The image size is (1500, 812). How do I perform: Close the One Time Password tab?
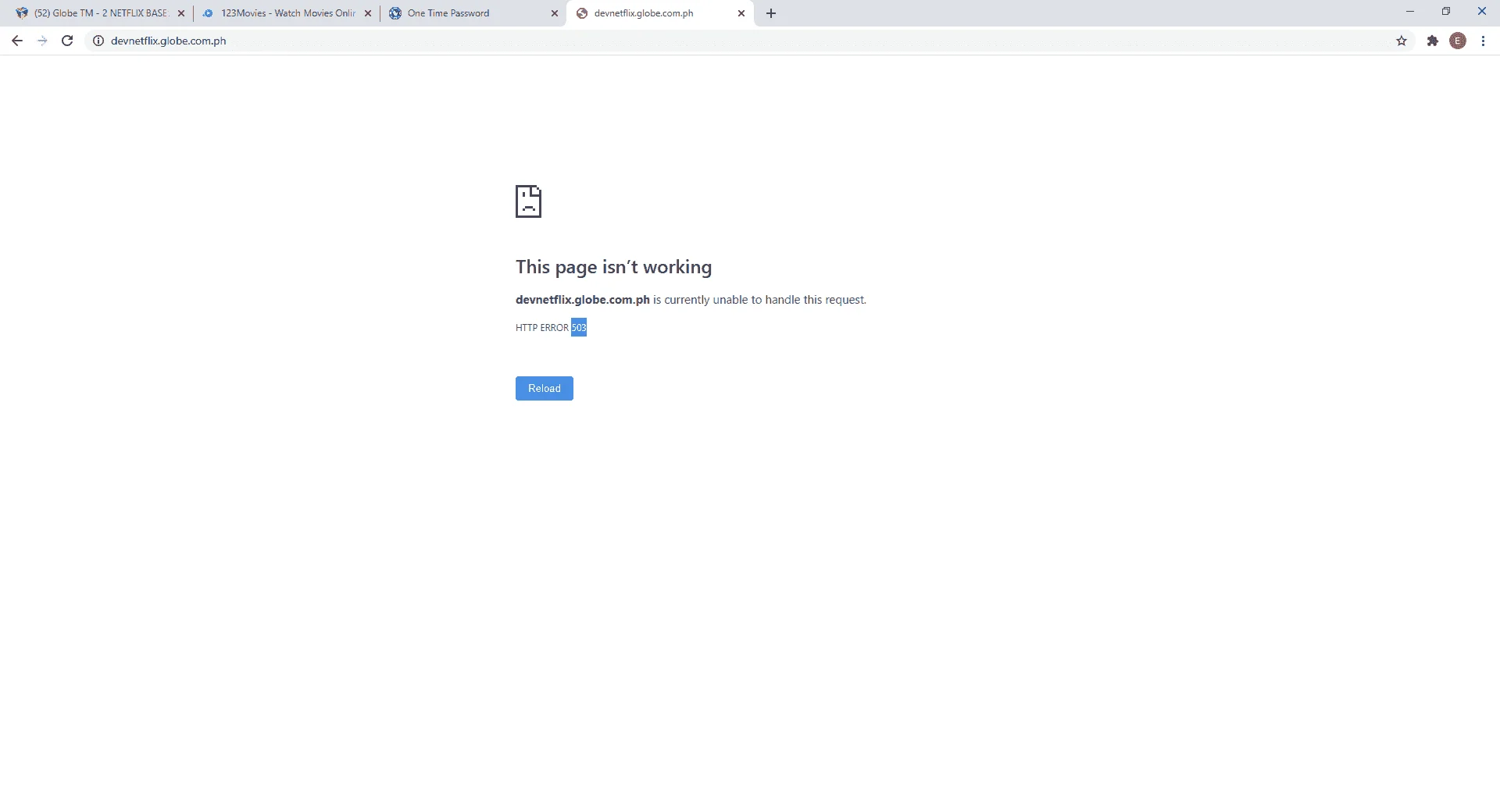[x=555, y=13]
